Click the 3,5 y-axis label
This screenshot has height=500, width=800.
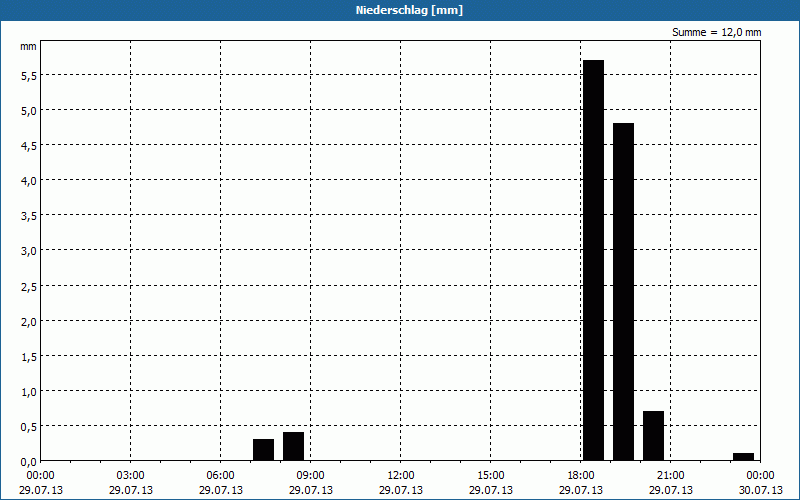(x=29, y=216)
